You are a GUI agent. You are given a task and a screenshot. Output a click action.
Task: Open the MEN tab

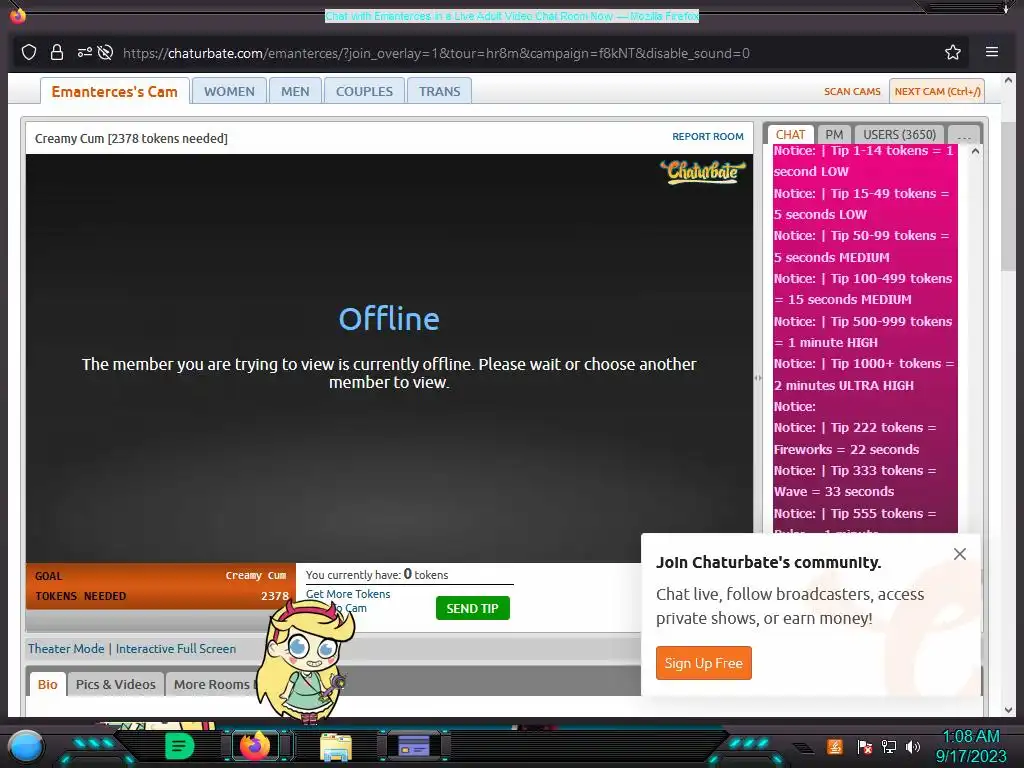tap(295, 91)
